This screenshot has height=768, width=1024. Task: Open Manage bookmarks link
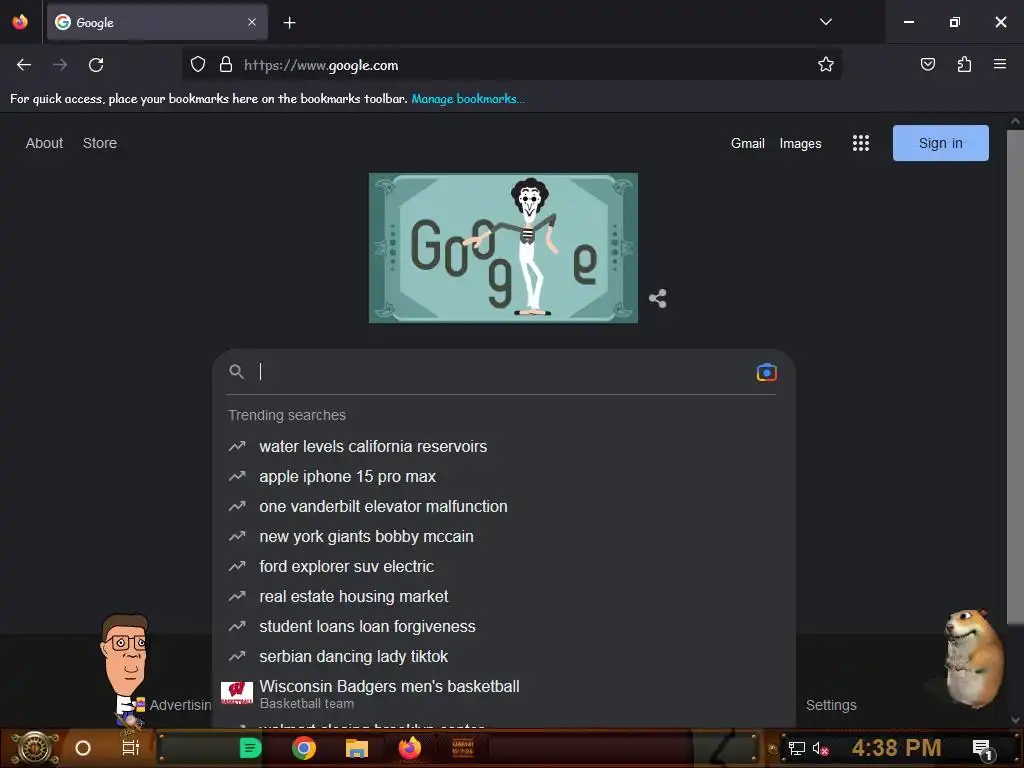[468, 99]
